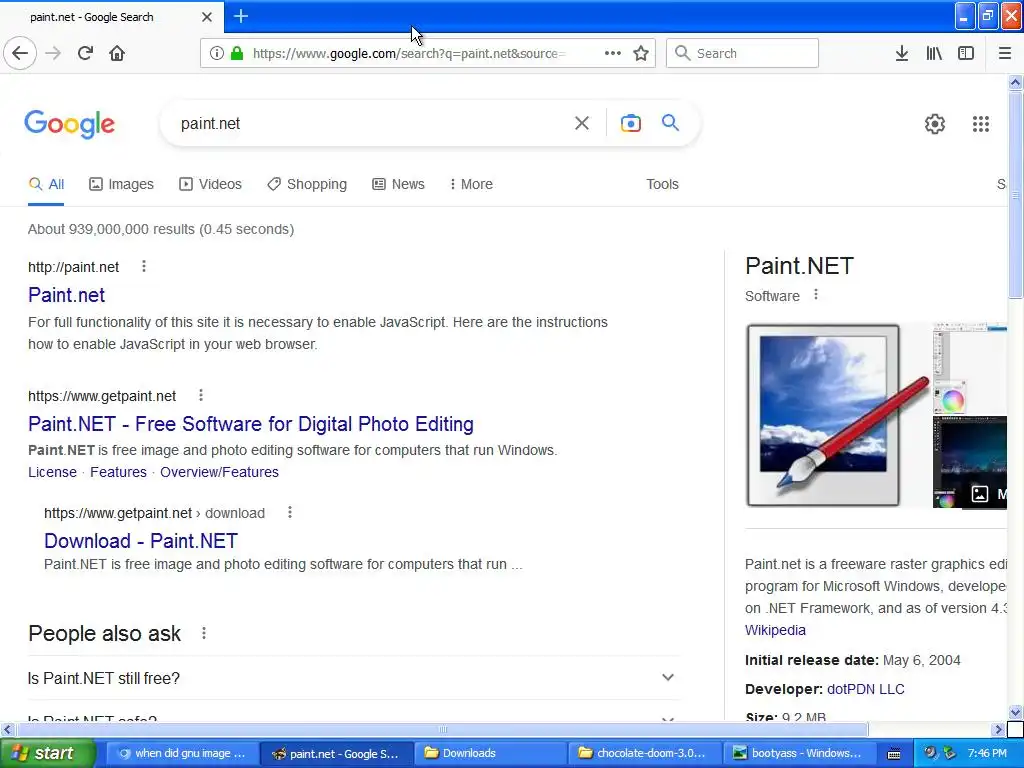
Task: Open Google quick settings gear
Action: [935, 124]
